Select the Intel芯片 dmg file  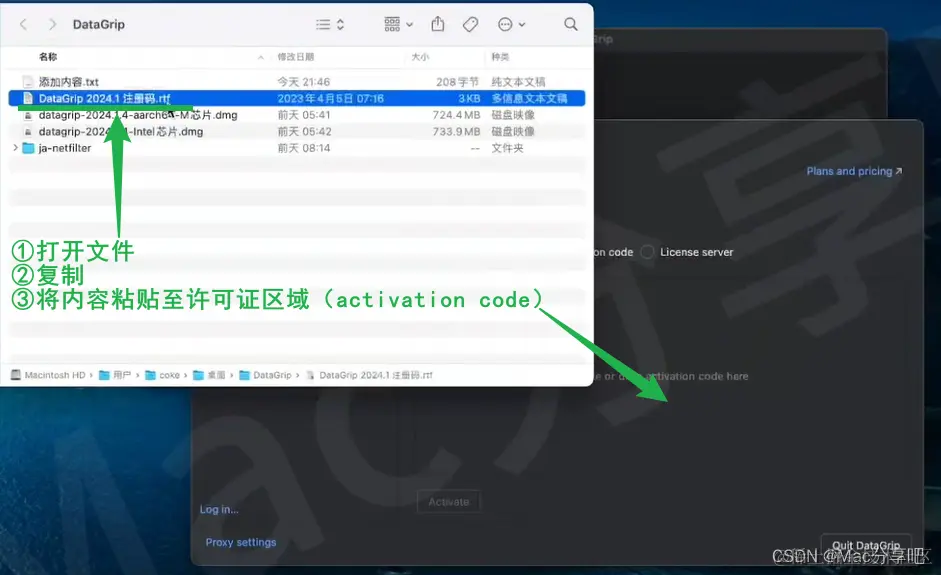point(296,131)
